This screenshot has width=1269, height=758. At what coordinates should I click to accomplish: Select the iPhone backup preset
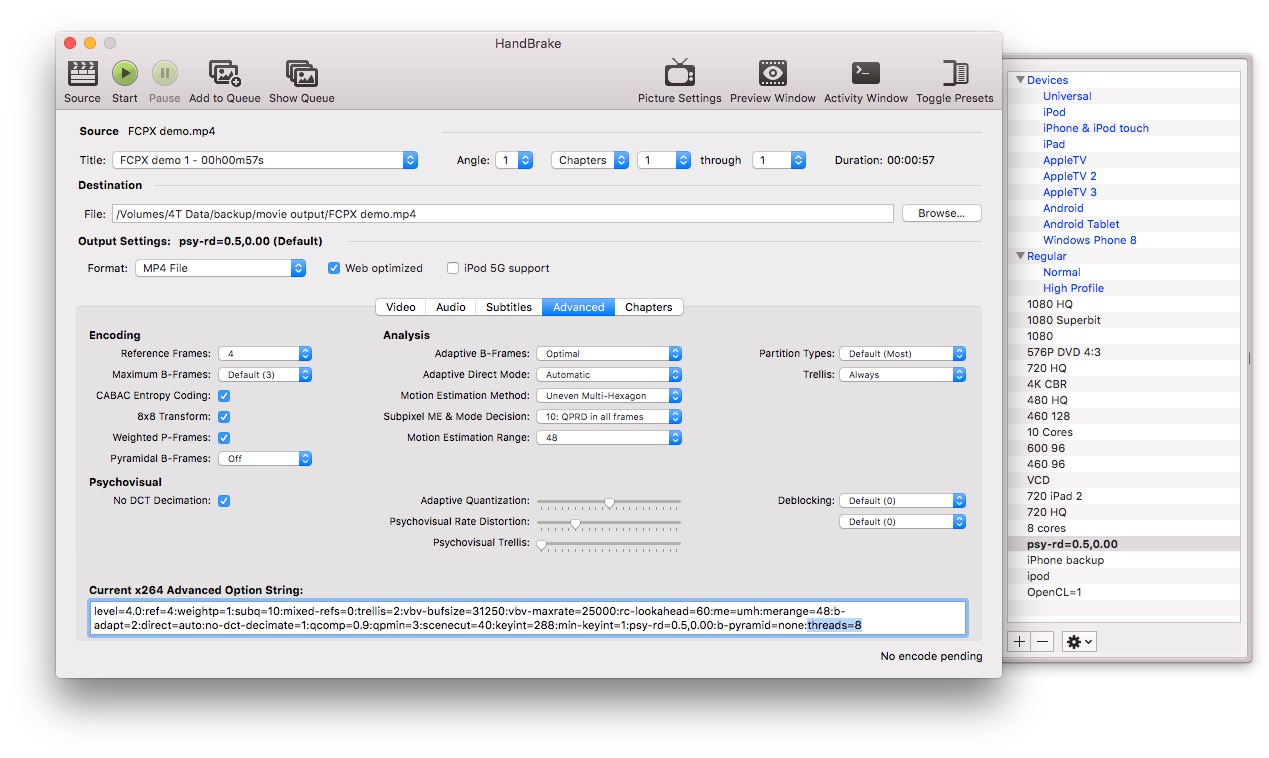1065,560
